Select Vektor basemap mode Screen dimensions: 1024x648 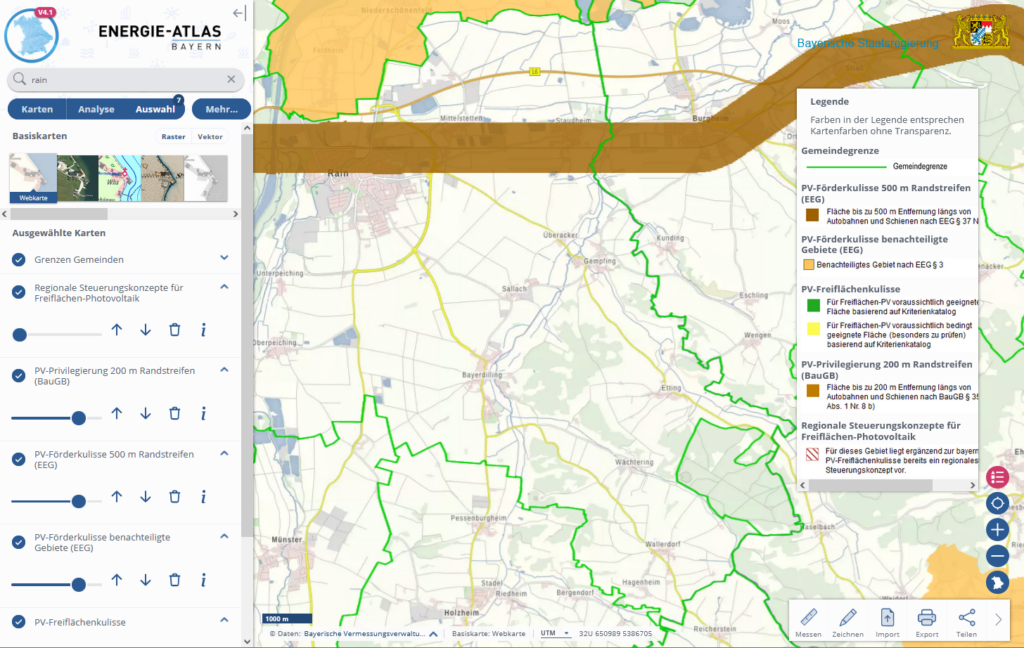210,137
